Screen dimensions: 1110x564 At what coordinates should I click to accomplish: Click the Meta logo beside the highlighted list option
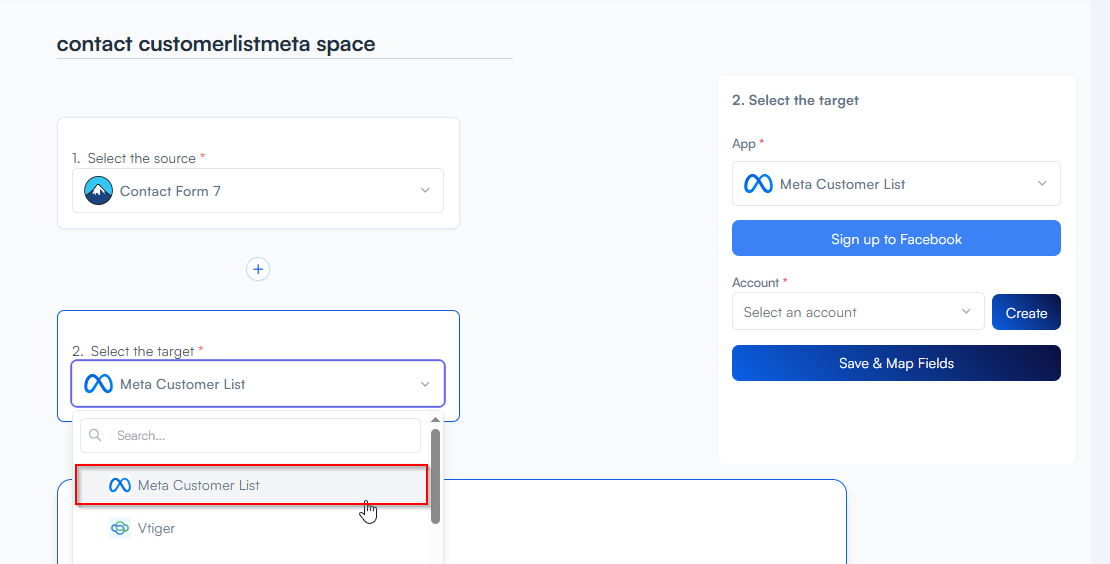click(120, 485)
